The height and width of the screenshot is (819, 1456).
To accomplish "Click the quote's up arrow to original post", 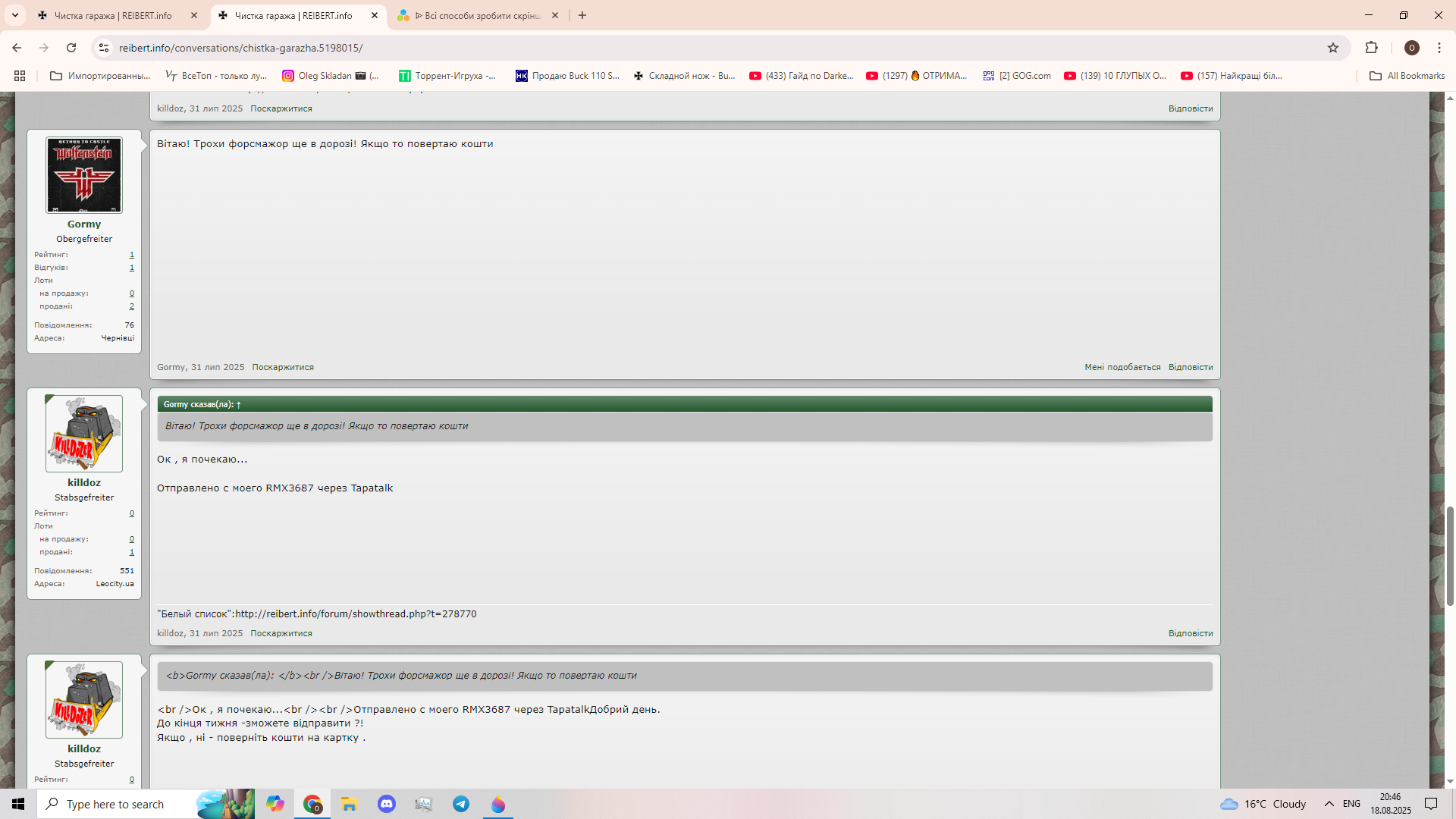I will pyautogui.click(x=239, y=405).
